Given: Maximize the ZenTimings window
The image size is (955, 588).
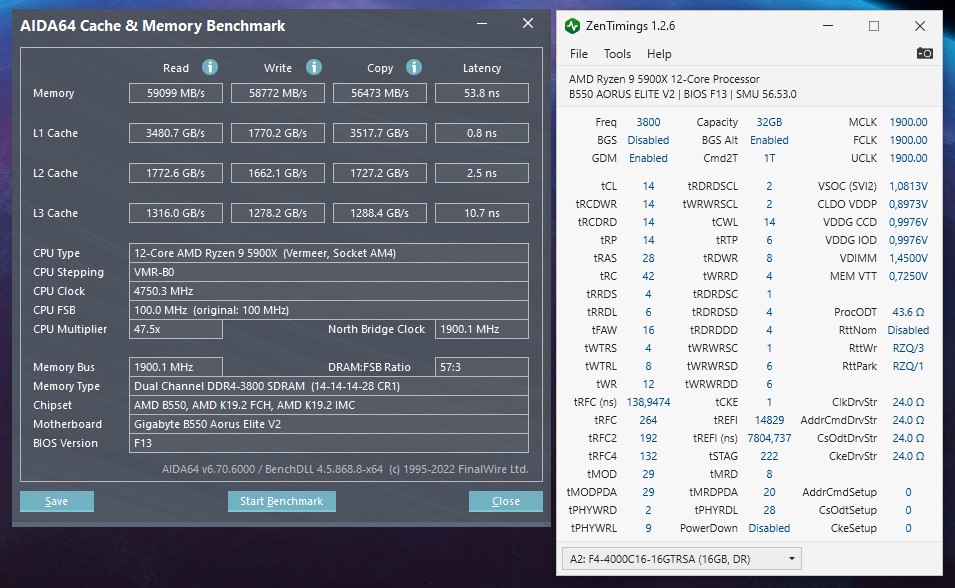Looking at the screenshot, I should coord(873,26).
